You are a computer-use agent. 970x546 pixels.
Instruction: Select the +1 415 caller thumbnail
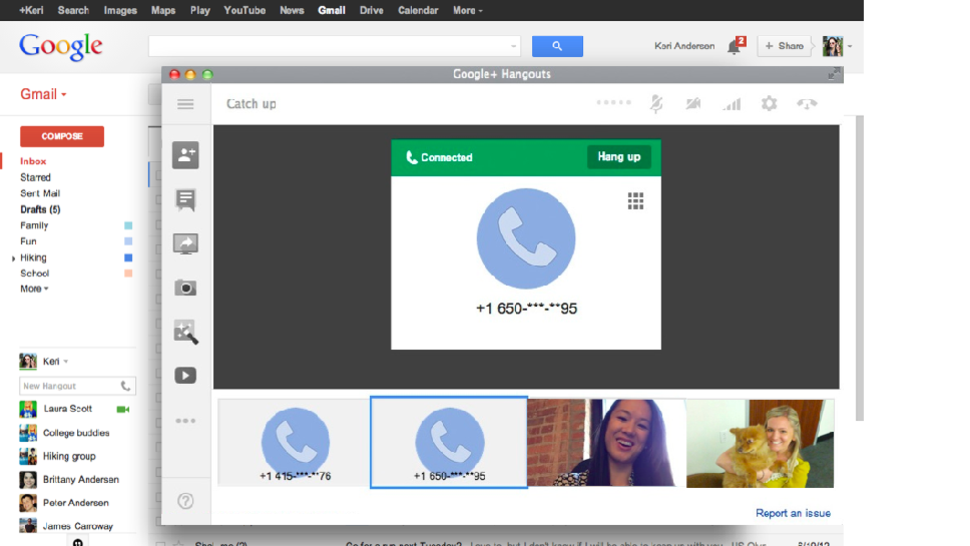point(294,443)
